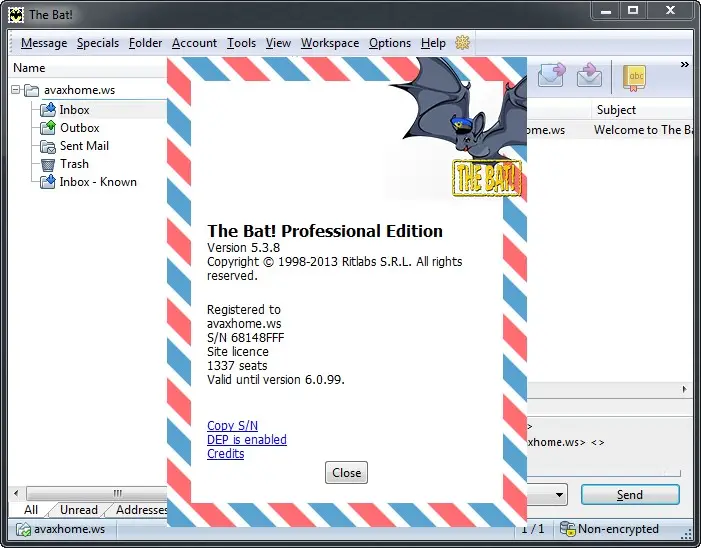Open the Workspace menu
The width and height of the screenshot is (701, 548).
330,43
